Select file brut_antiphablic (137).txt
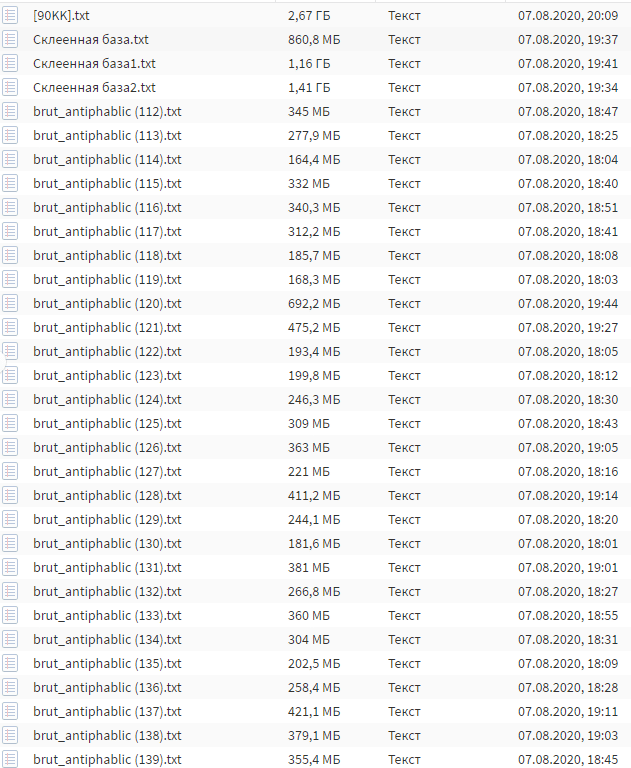 coord(107,711)
